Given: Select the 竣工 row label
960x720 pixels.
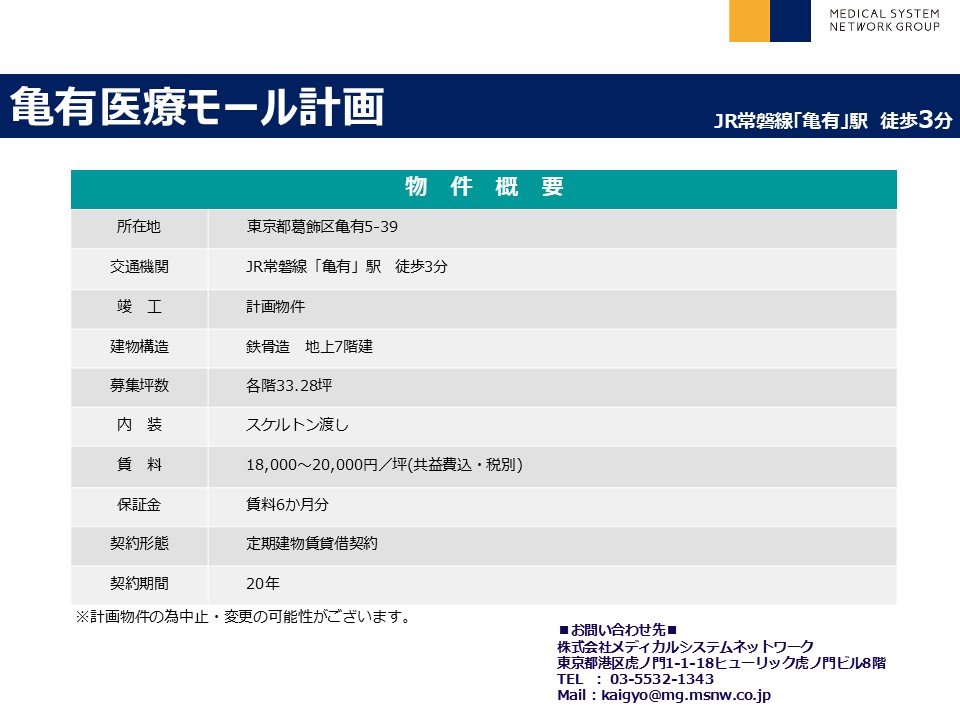Looking at the screenshot, I should point(139,307).
